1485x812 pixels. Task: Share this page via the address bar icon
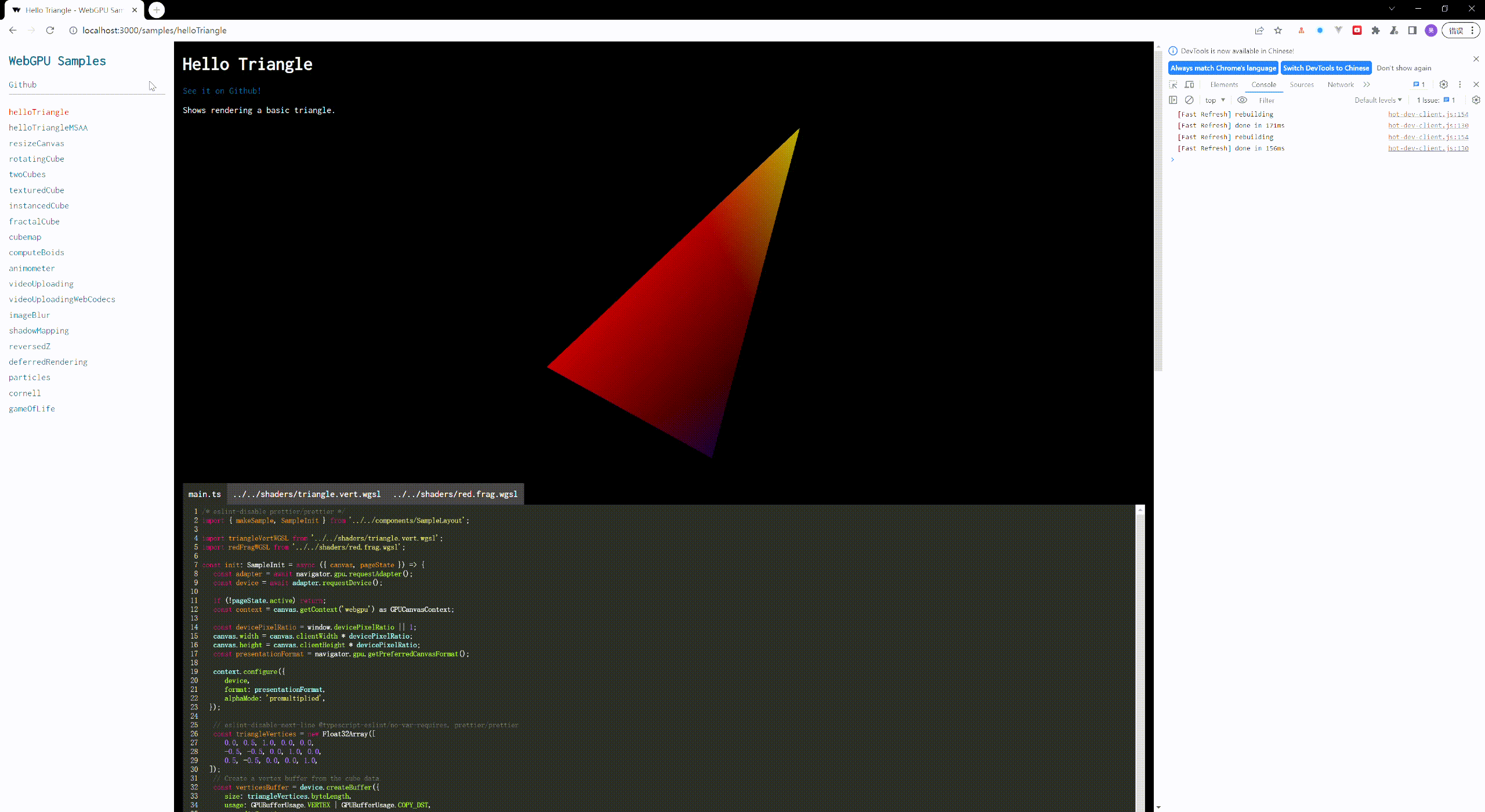[x=1259, y=31]
